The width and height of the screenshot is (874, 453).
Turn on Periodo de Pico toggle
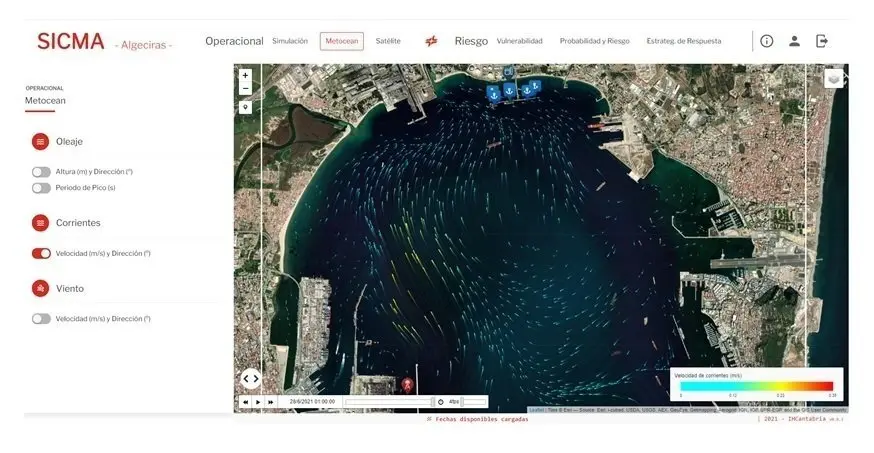[41, 188]
